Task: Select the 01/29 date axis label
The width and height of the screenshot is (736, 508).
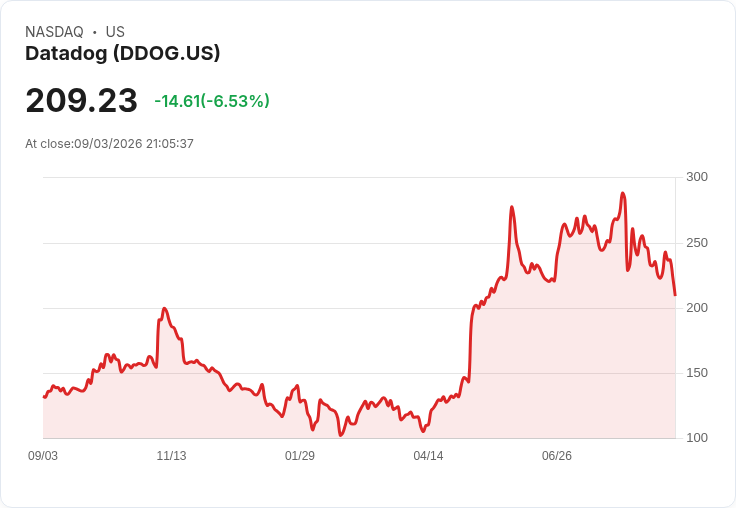Action: pyautogui.click(x=300, y=455)
